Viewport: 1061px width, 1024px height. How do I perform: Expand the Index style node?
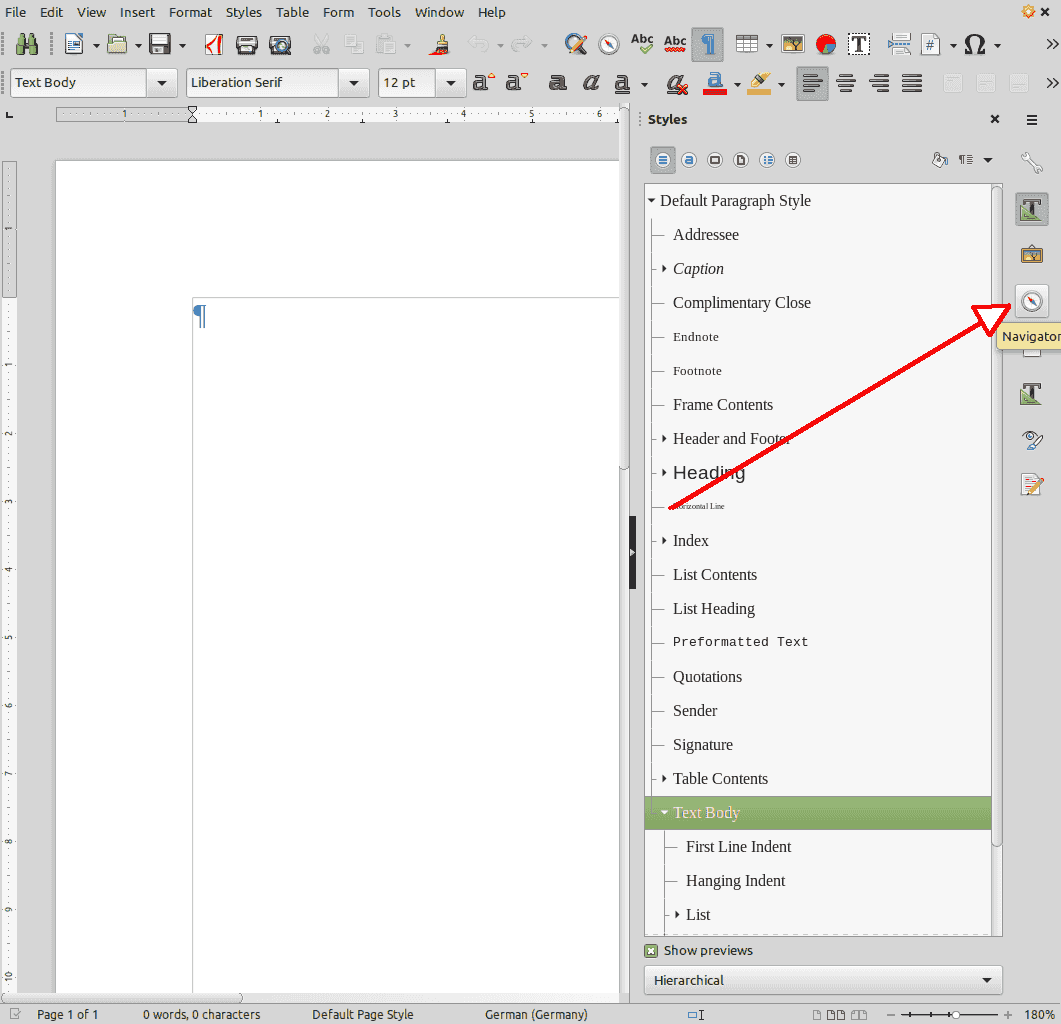(x=664, y=540)
